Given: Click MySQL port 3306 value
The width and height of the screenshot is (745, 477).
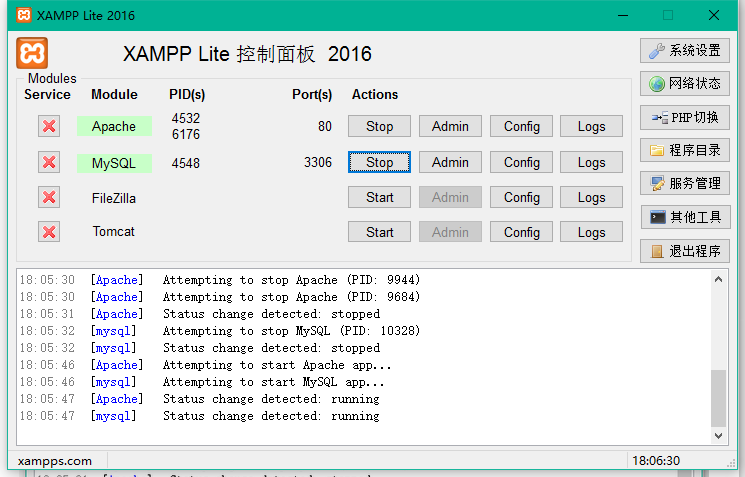Looking at the screenshot, I should [x=318, y=162].
